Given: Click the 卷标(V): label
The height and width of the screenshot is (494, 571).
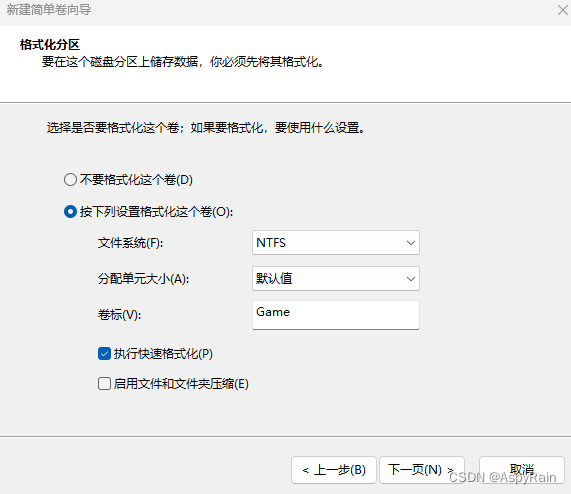Looking at the screenshot, I should point(119,315).
